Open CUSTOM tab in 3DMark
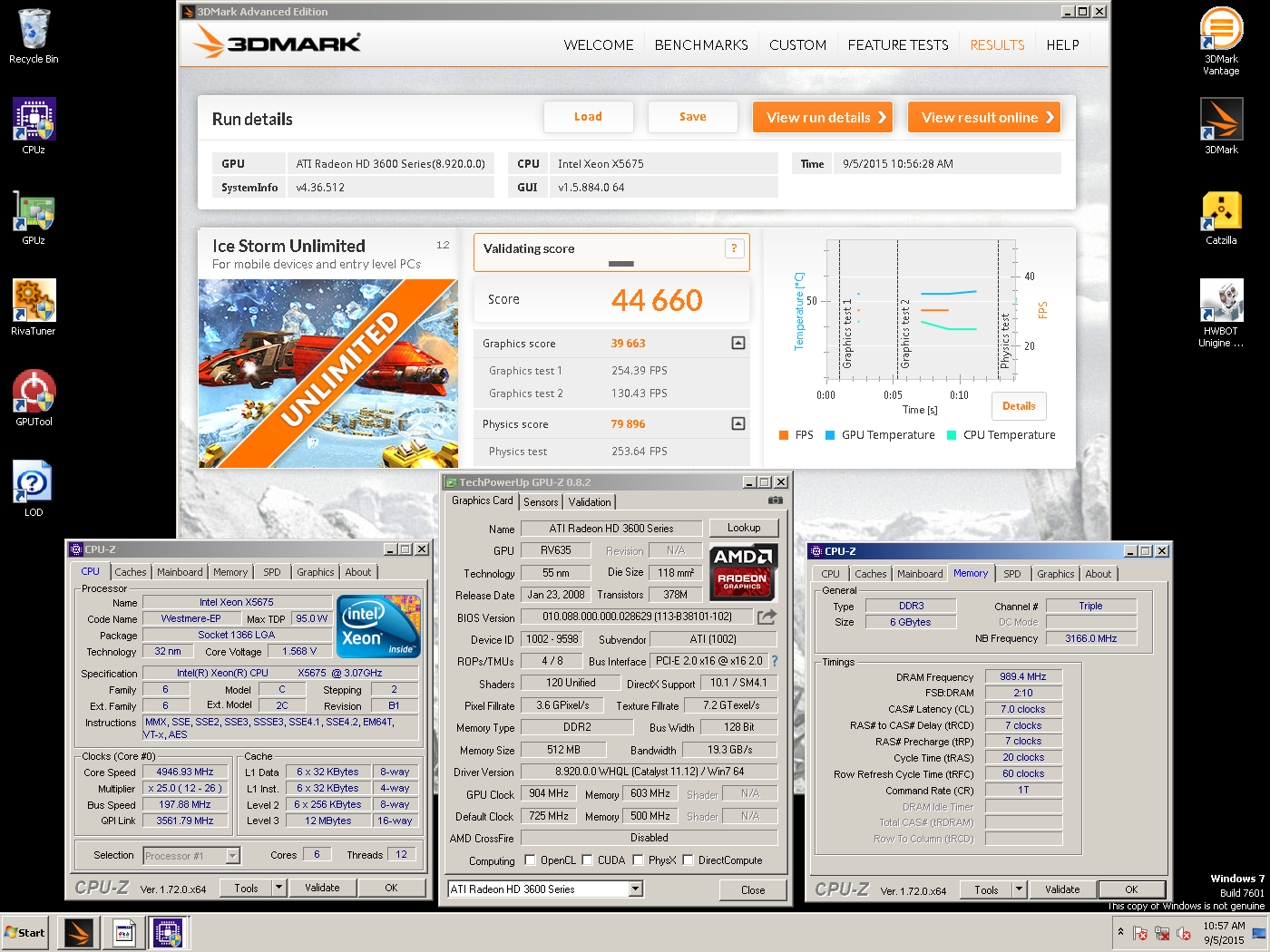The image size is (1270, 952). [x=797, y=44]
